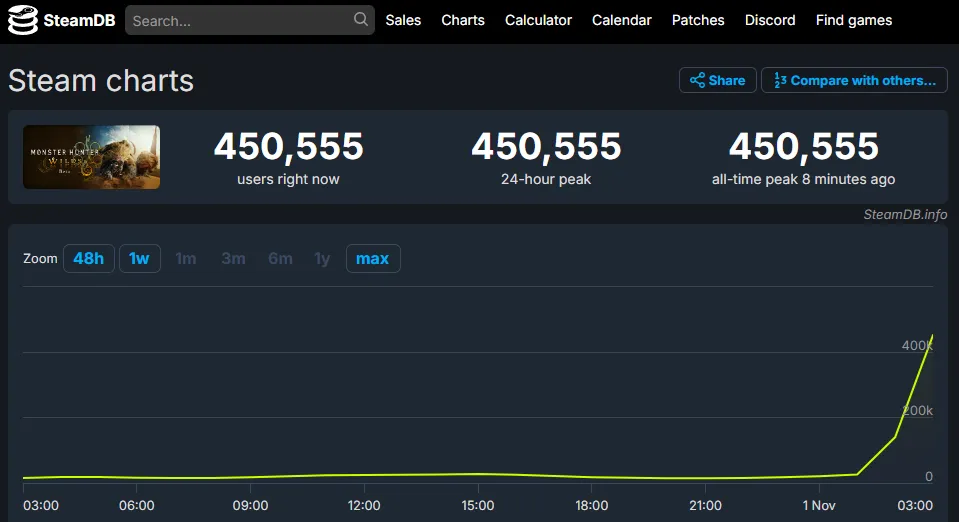Click the 09:00 axis label
Image resolution: width=959 pixels, height=522 pixels.
[250, 505]
